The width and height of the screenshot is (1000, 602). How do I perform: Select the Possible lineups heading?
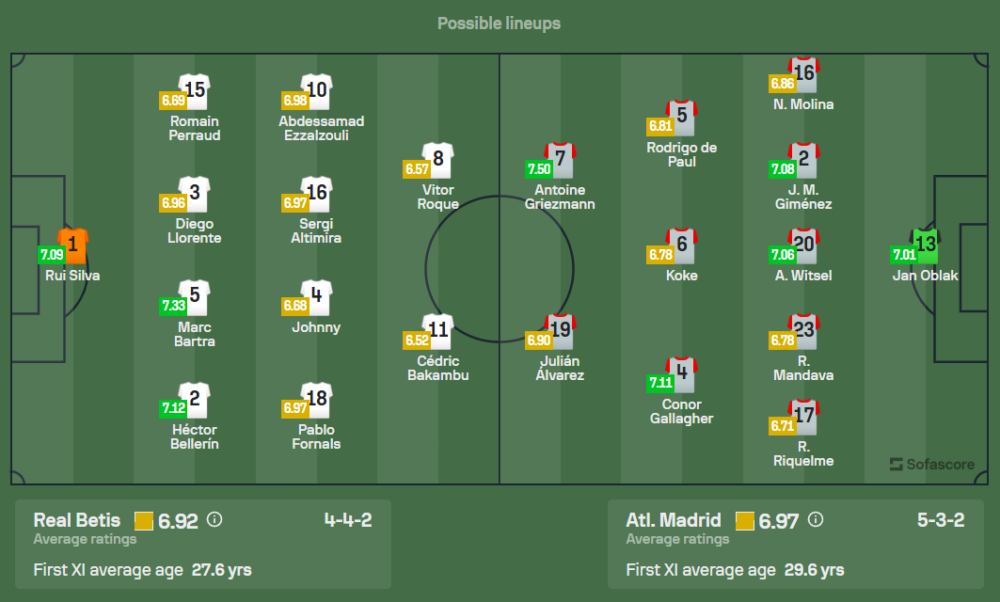(499, 23)
